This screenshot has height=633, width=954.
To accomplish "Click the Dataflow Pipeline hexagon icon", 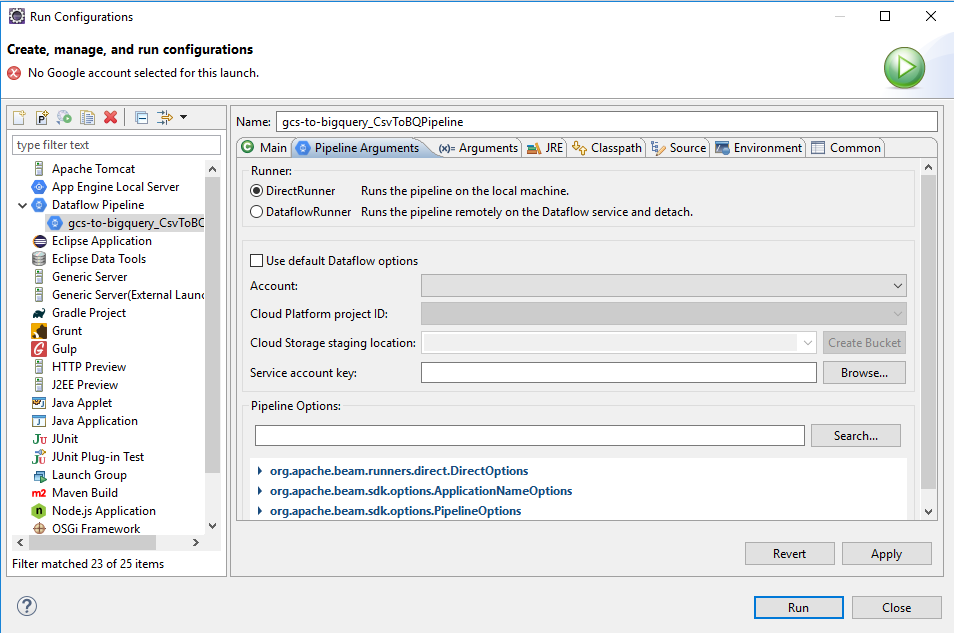I will [x=39, y=205].
